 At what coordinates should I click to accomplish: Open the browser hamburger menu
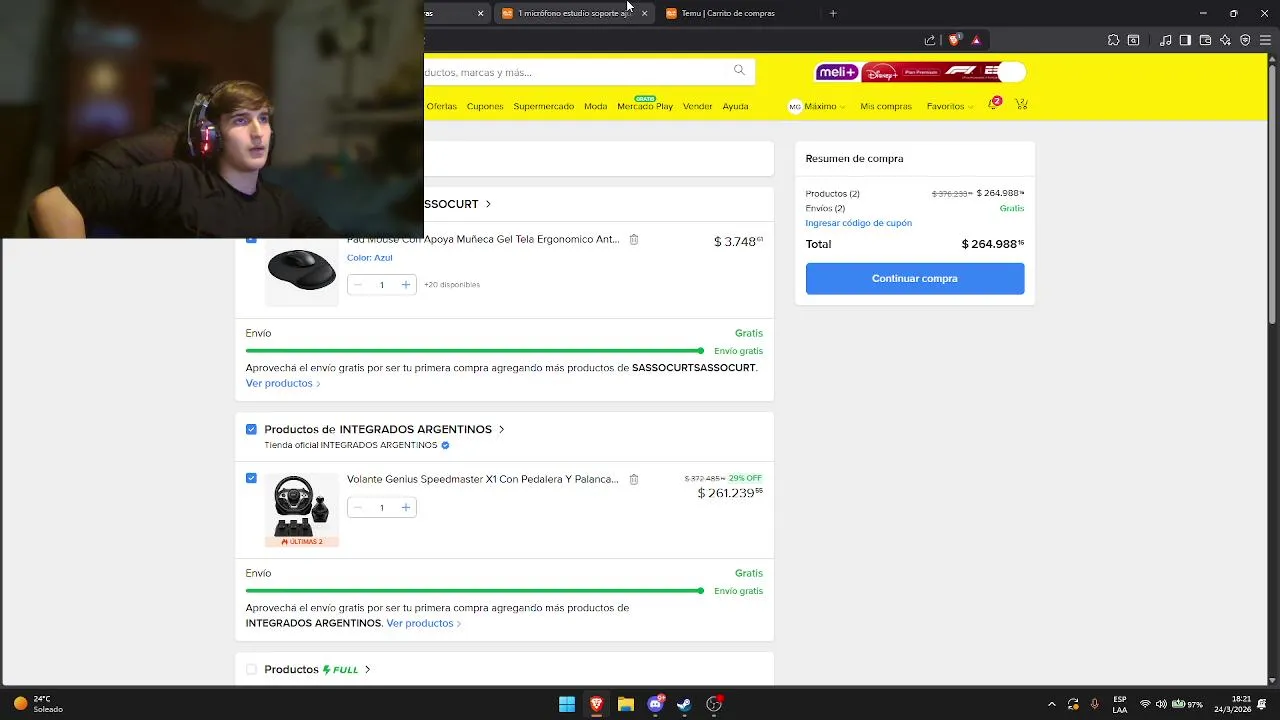(1265, 40)
